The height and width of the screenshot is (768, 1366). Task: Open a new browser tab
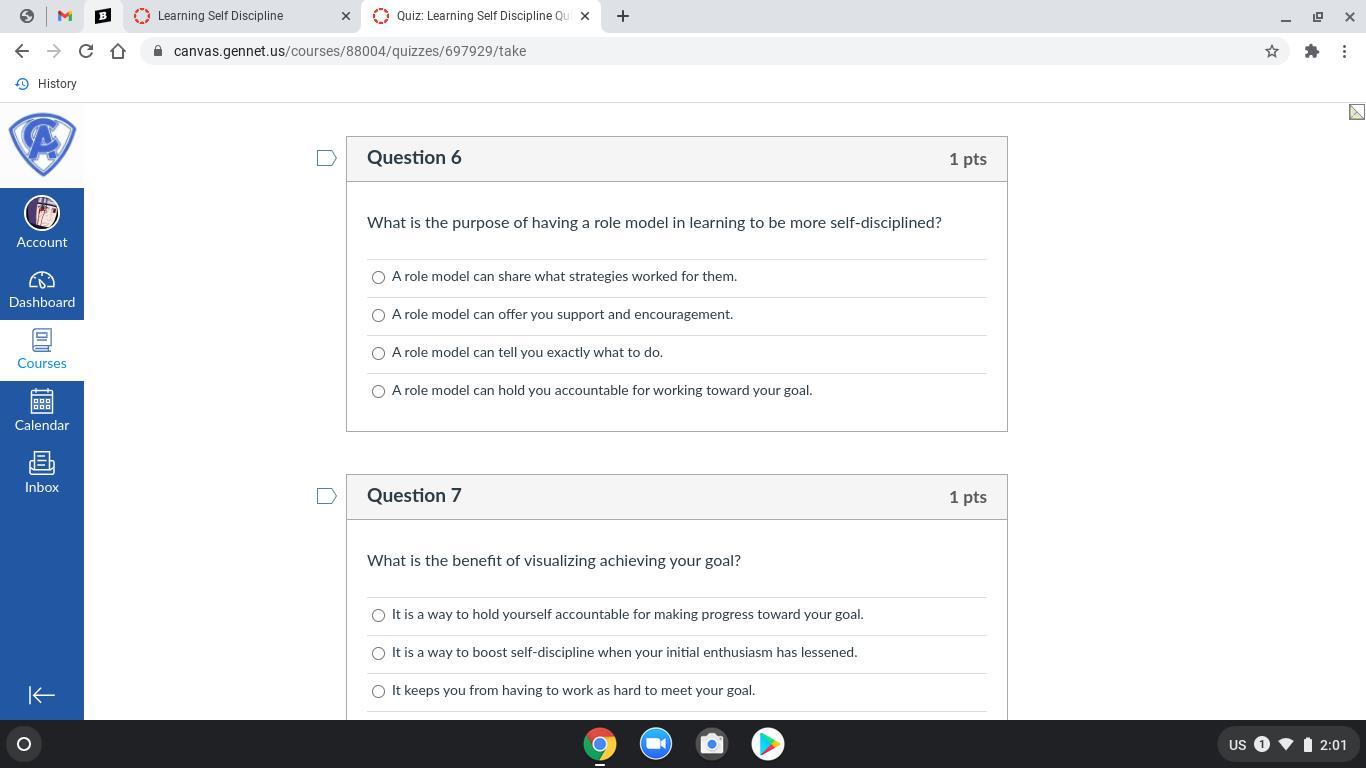623,16
